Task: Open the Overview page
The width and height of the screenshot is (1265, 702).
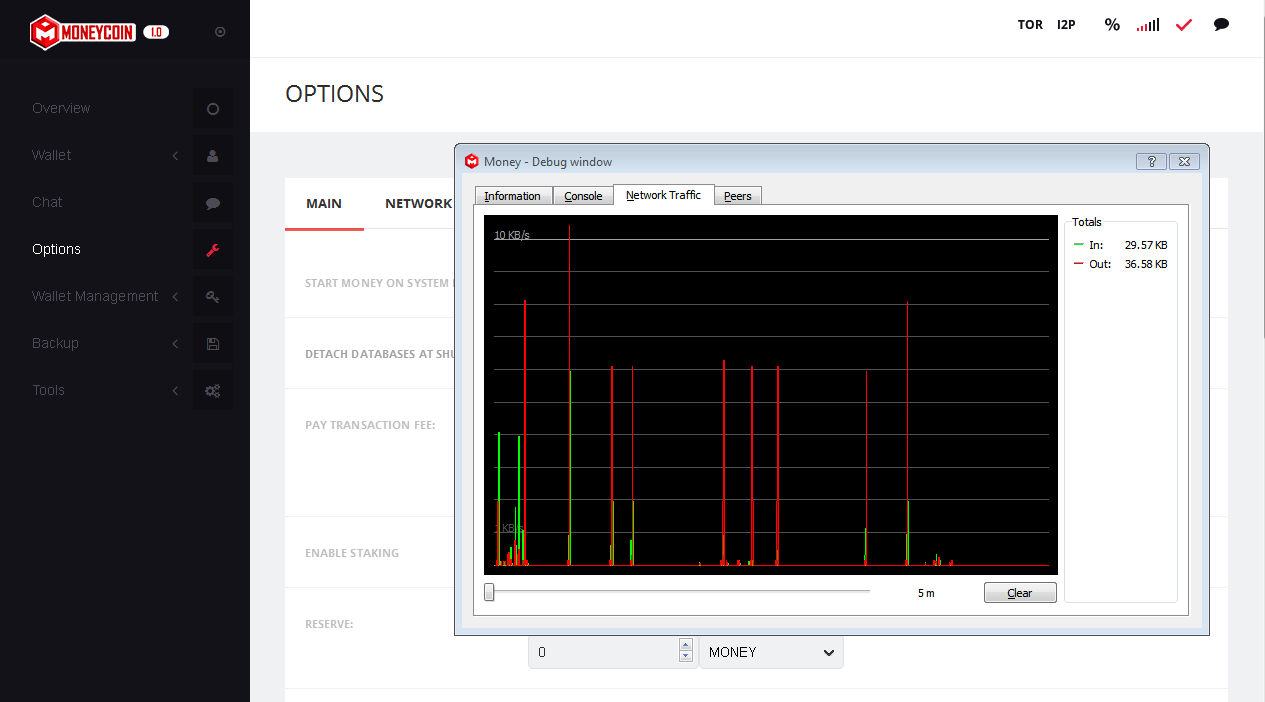Action: coord(61,108)
